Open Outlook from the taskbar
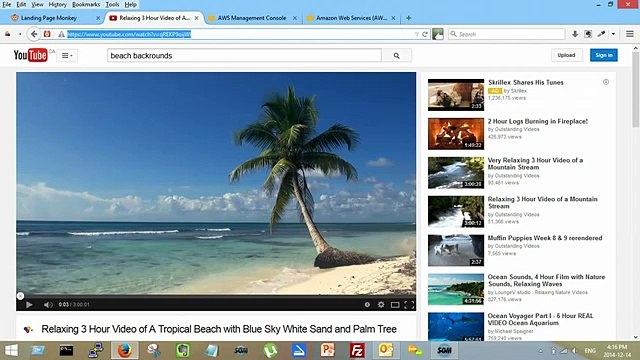 [x=386, y=351]
